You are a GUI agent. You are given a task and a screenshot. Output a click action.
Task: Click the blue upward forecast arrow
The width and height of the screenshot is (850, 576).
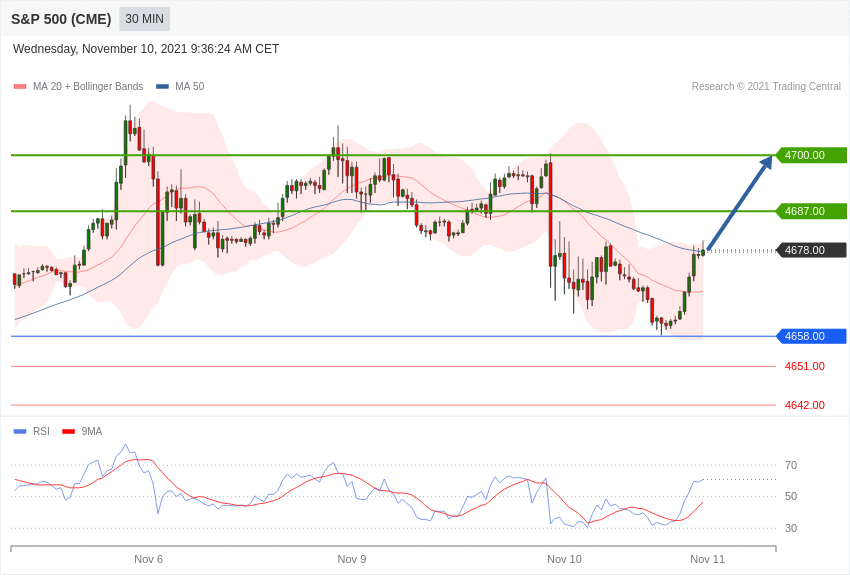click(x=740, y=202)
